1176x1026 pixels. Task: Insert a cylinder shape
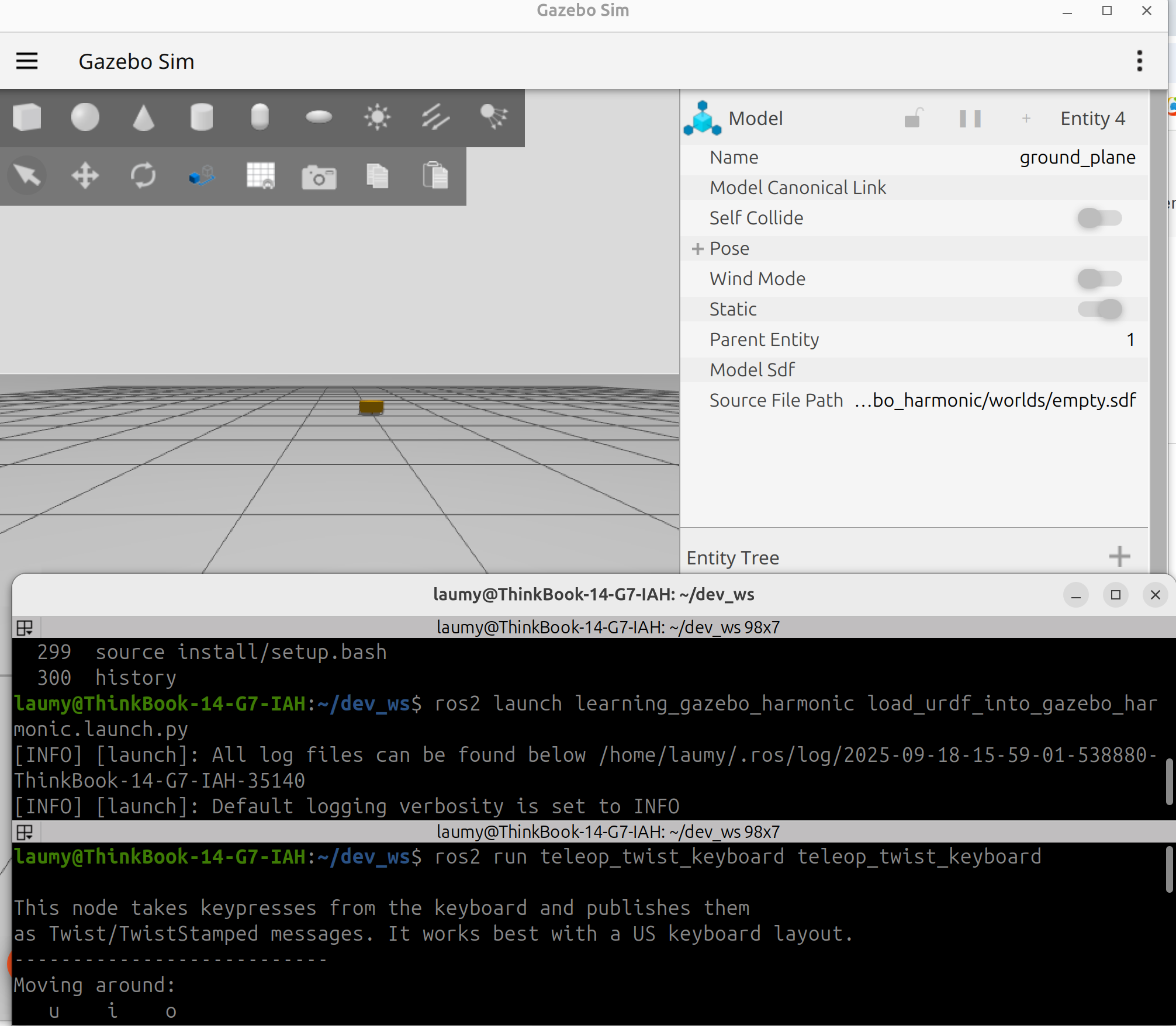pyautogui.click(x=202, y=117)
